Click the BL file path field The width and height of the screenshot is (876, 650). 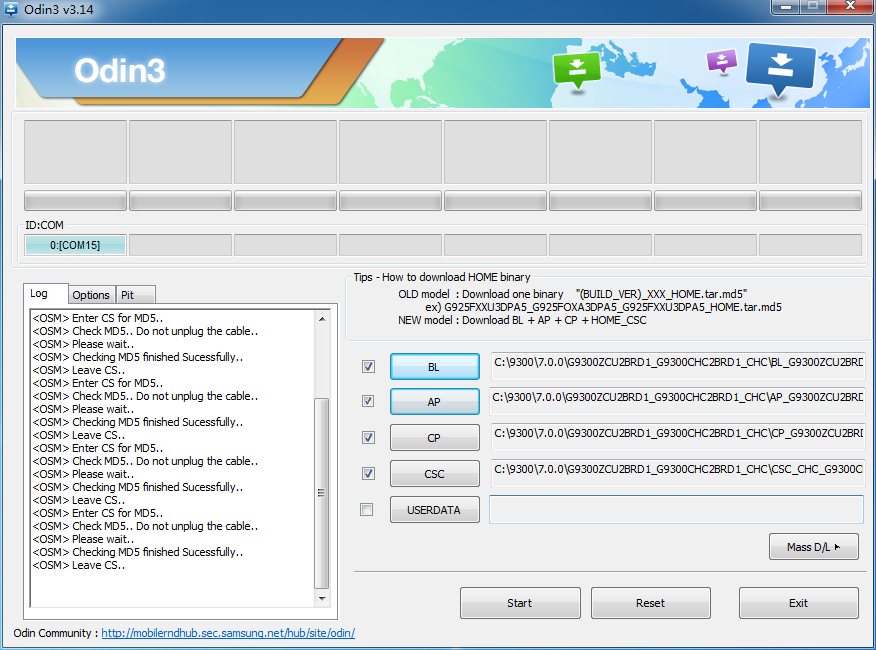(x=677, y=366)
